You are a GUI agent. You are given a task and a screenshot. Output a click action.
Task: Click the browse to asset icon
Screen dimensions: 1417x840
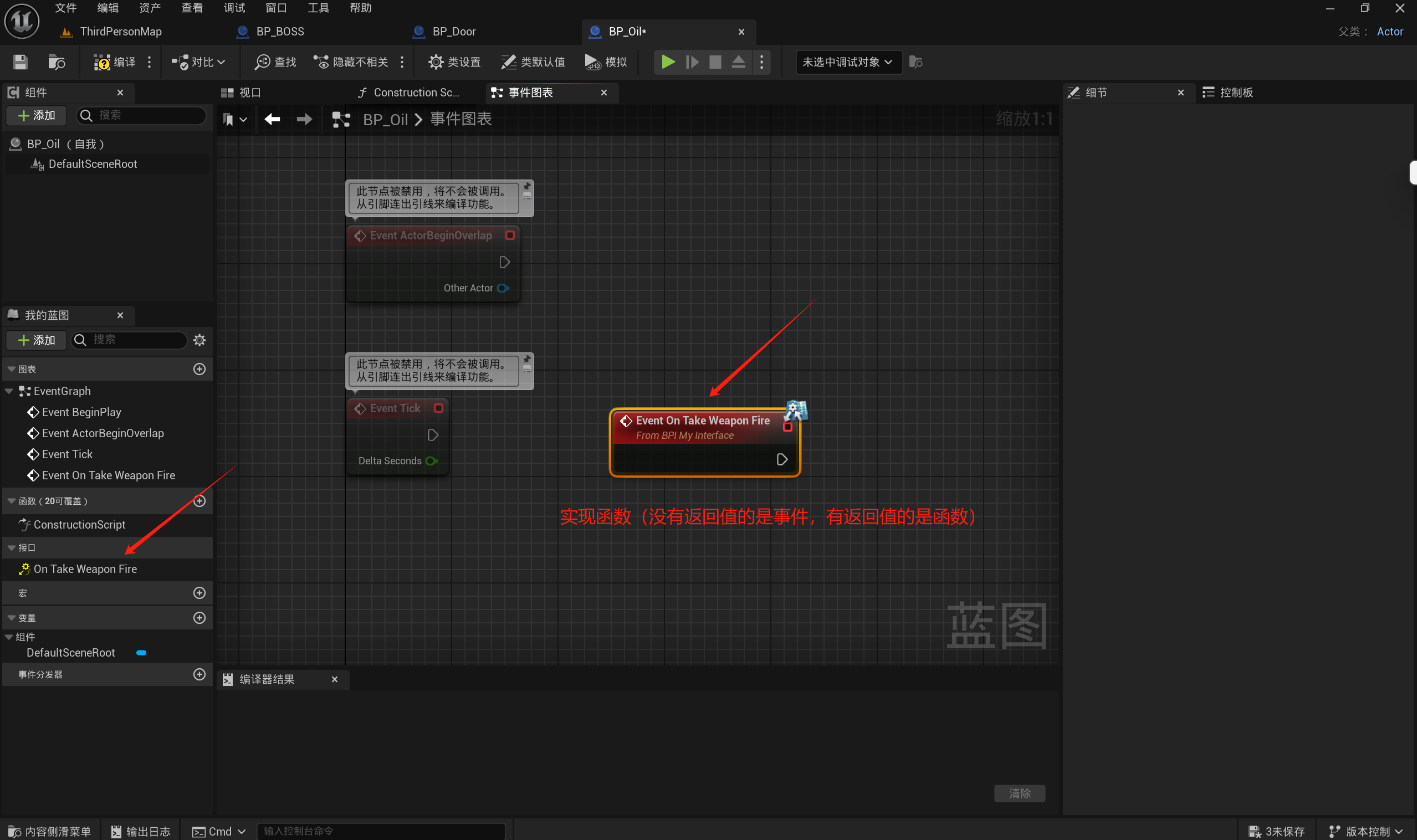[x=56, y=62]
